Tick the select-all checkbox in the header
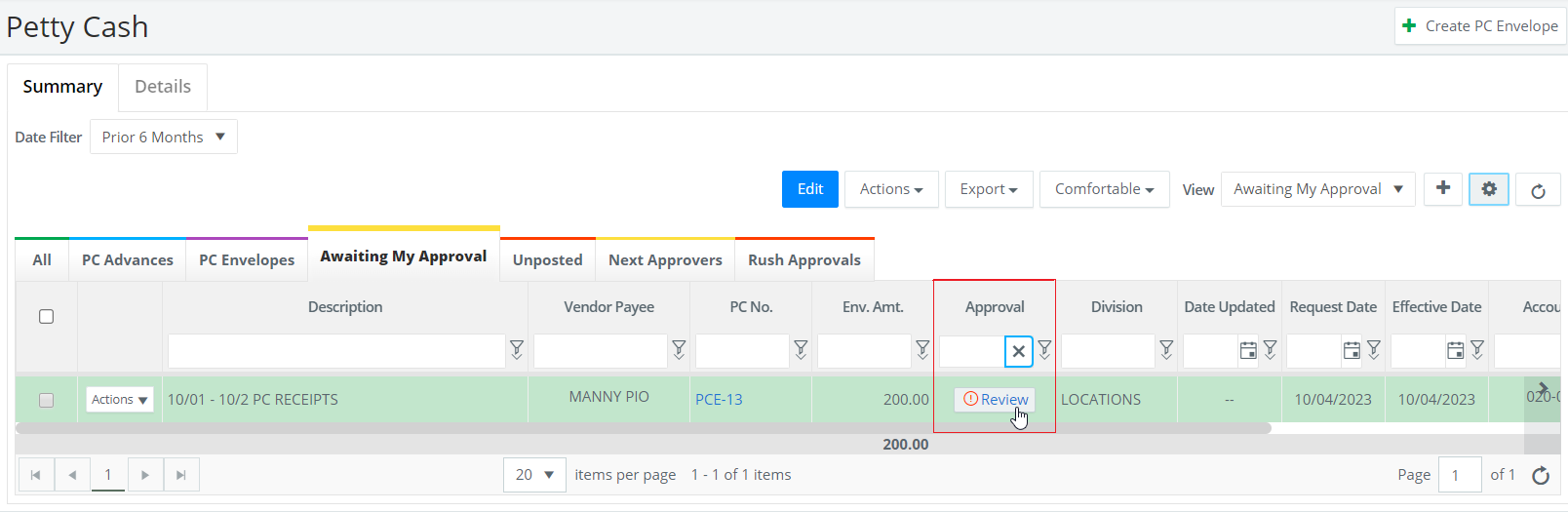 46,316
